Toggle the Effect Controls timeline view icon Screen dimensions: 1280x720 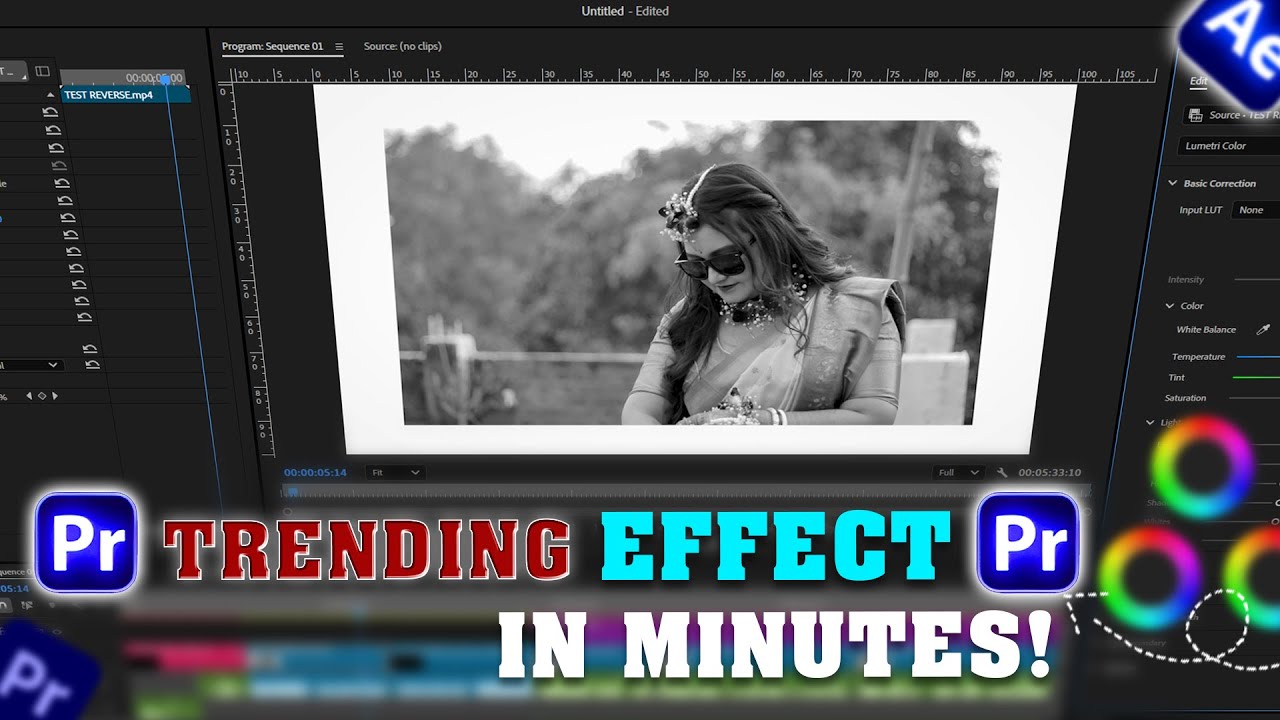[42, 71]
